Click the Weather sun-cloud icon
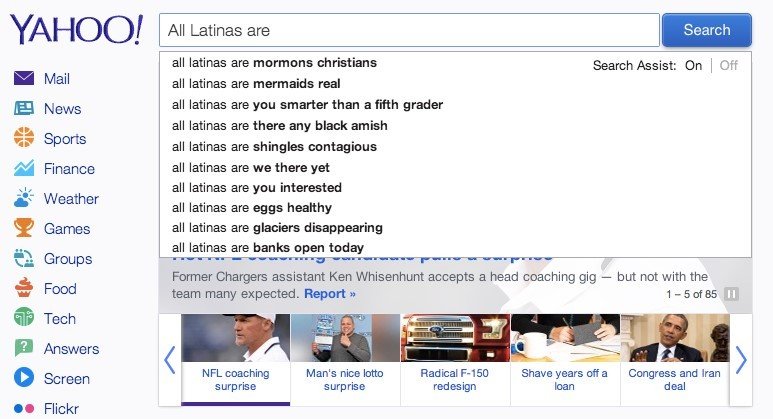773x419 pixels. pyautogui.click(x=24, y=199)
